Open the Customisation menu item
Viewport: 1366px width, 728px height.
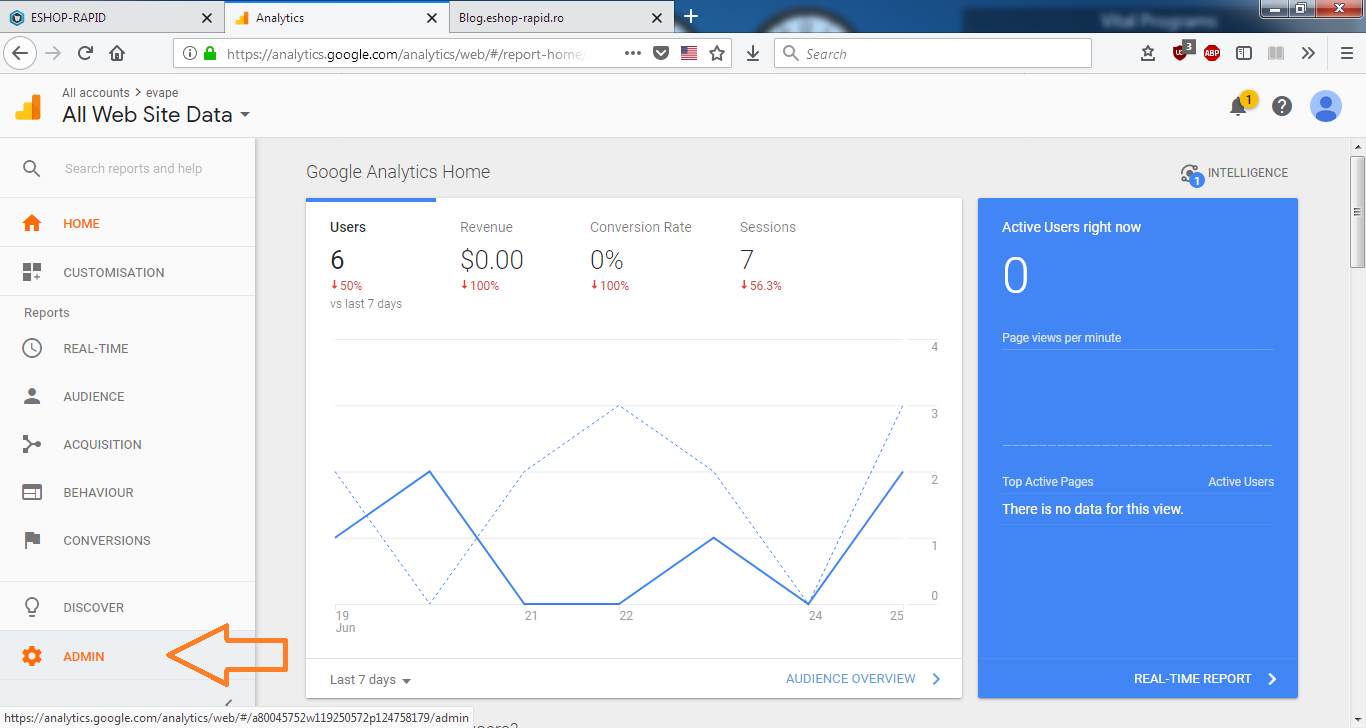click(128, 272)
